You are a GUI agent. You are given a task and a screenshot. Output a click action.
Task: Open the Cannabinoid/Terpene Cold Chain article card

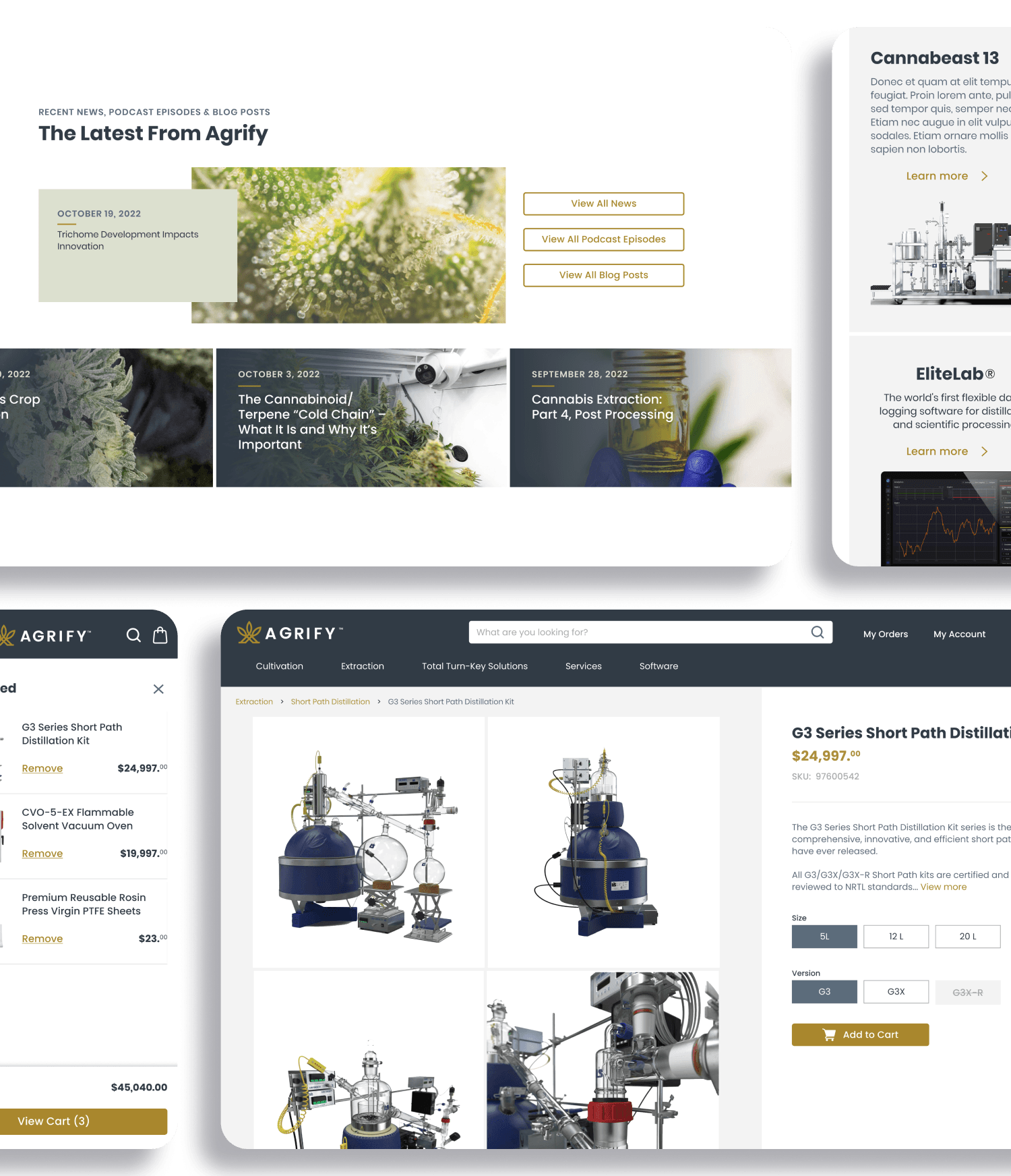(361, 417)
